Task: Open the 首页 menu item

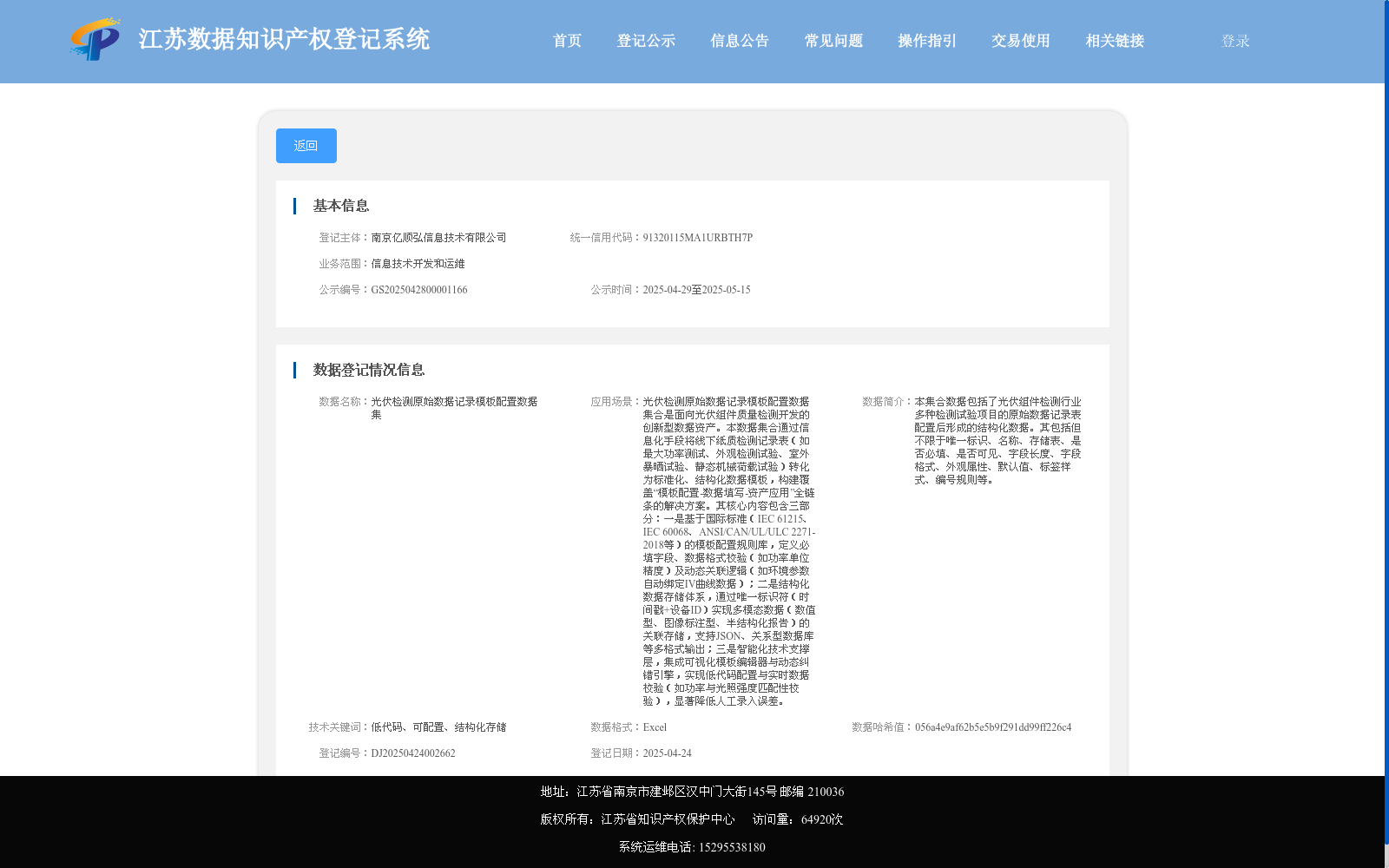Action: click(567, 41)
